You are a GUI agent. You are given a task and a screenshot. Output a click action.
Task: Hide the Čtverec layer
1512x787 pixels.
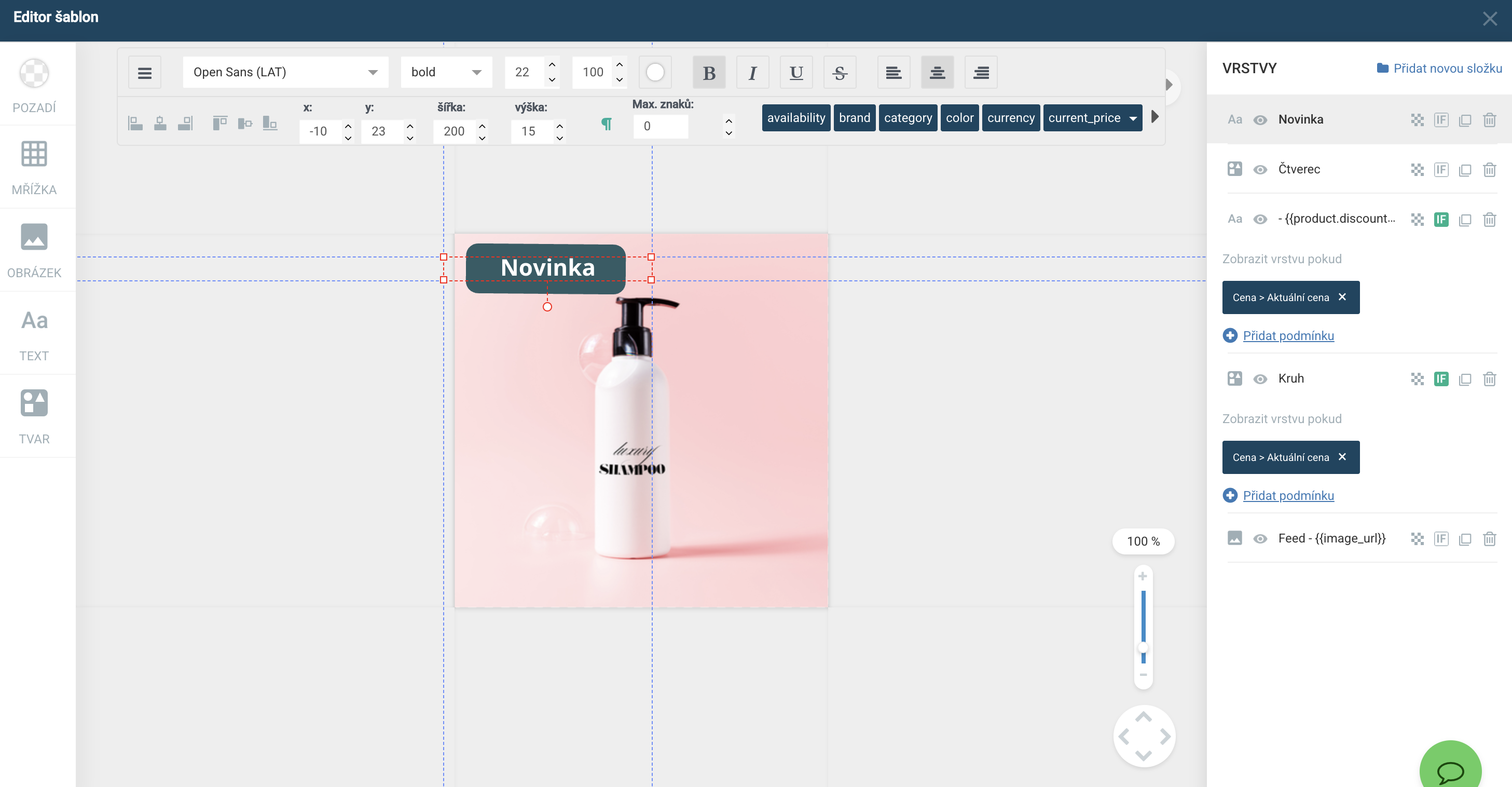click(1260, 170)
